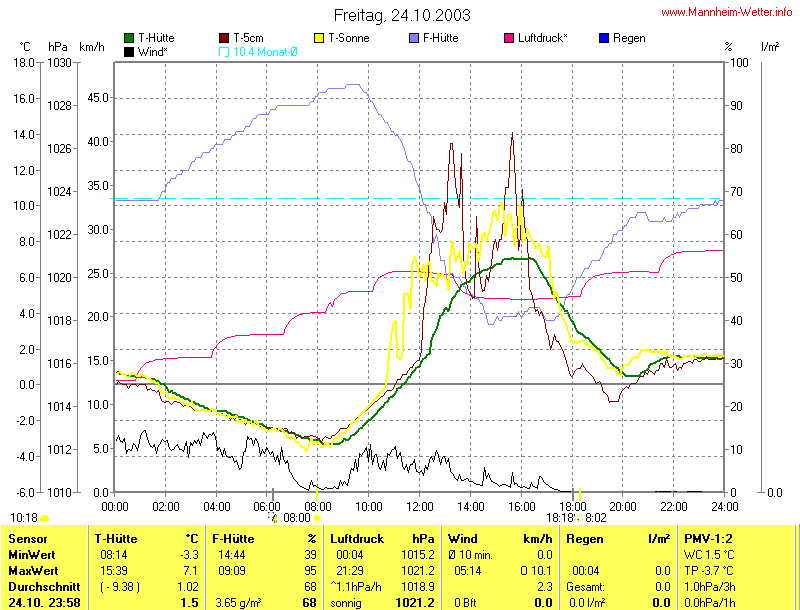Open the www.Mannheim-Wetter.info link

727,12
